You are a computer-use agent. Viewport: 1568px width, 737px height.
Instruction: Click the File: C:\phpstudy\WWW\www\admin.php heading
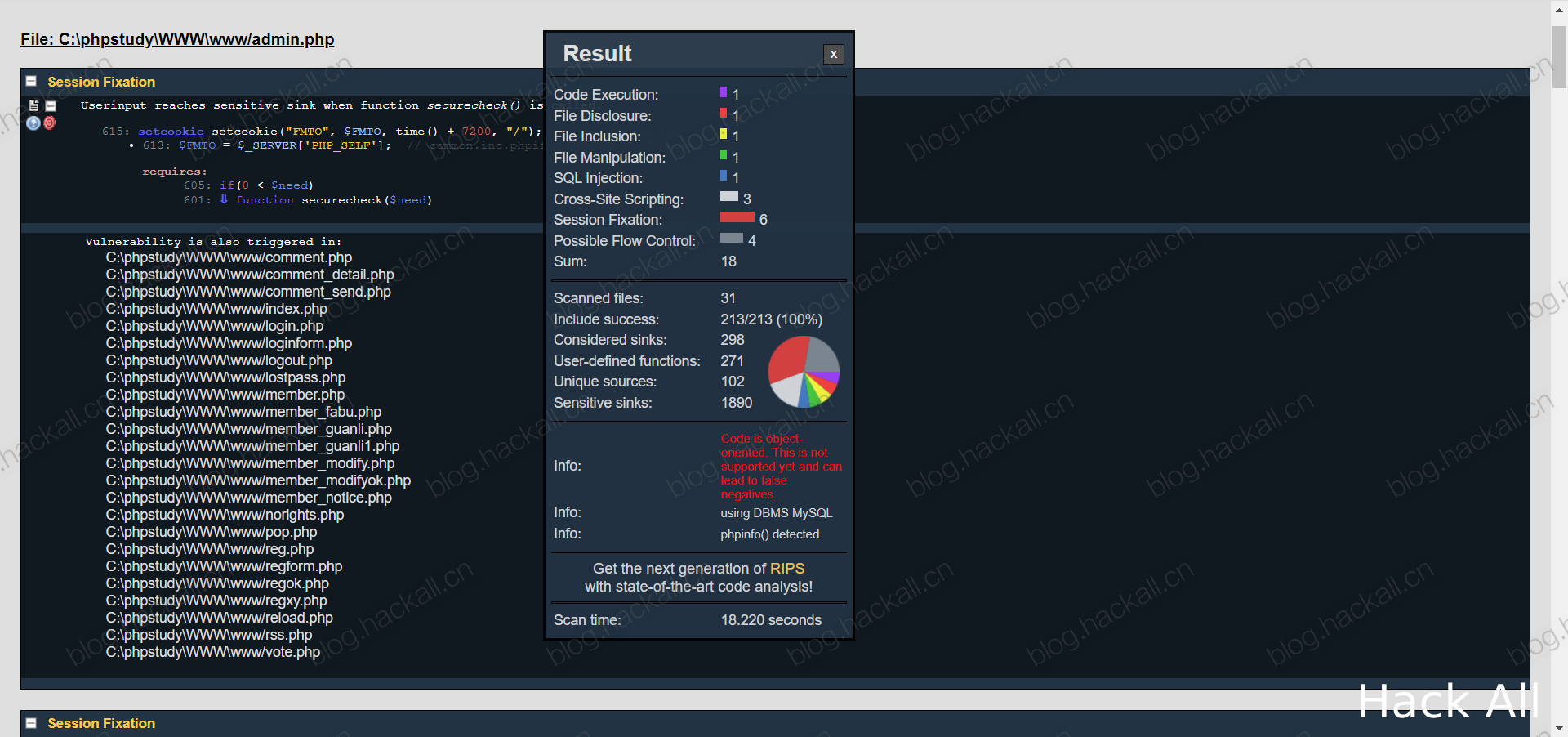177,39
